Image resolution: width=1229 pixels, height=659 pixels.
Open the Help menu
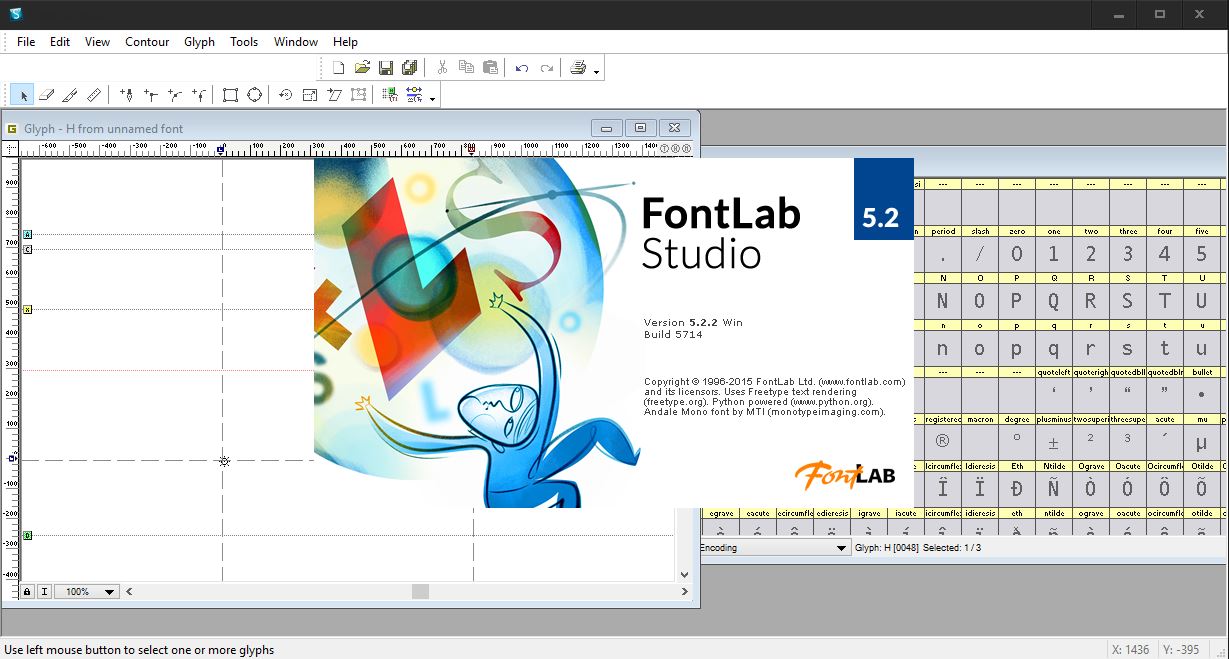pos(345,42)
